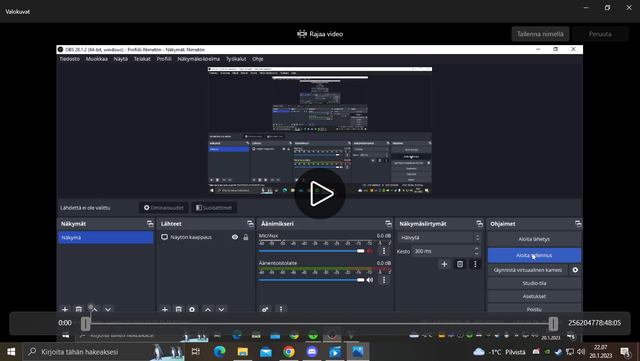Open Ohje menu in OBS video frame

click(258, 59)
